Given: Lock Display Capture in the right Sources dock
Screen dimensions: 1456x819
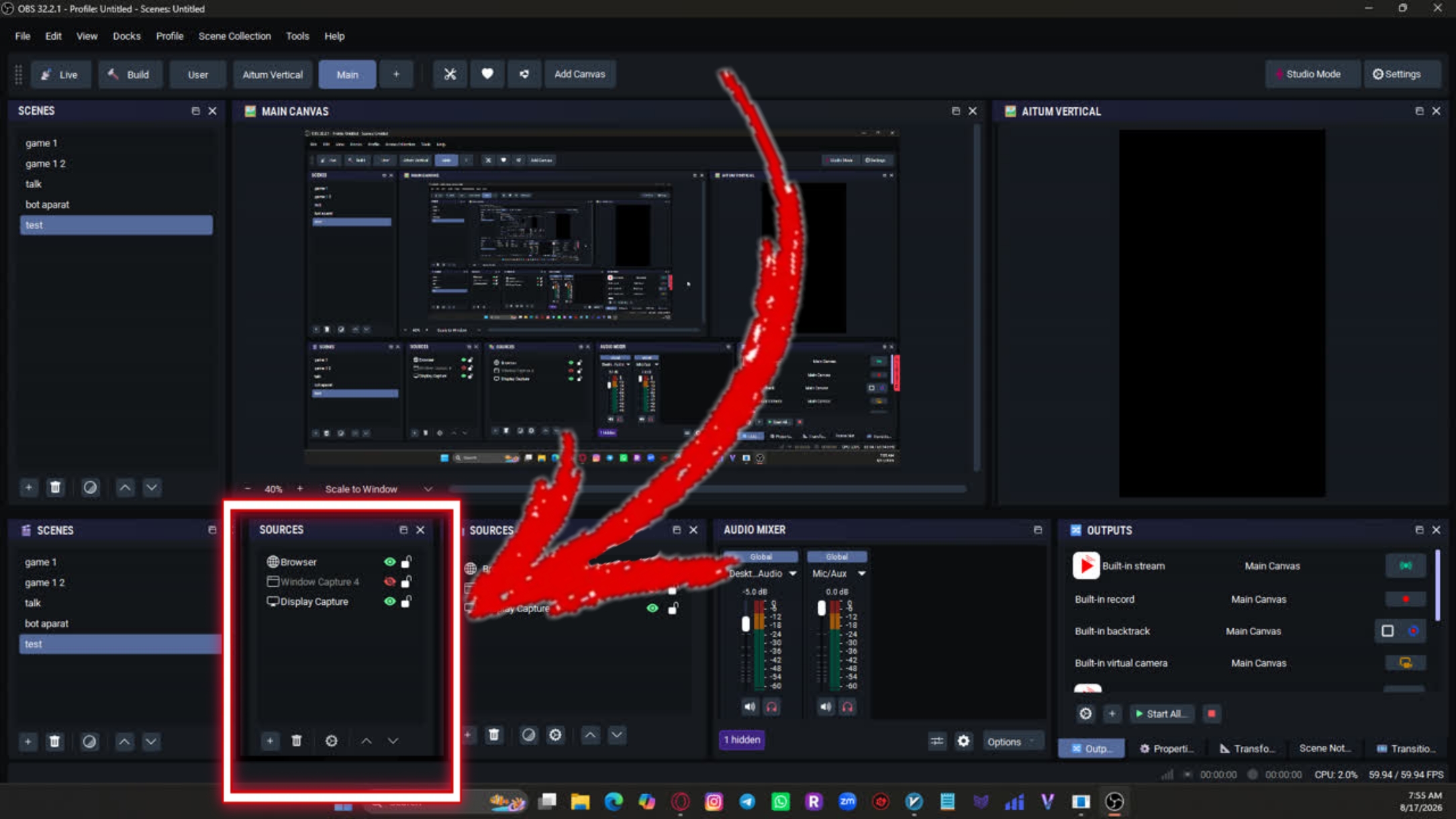Looking at the screenshot, I should point(673,608).
